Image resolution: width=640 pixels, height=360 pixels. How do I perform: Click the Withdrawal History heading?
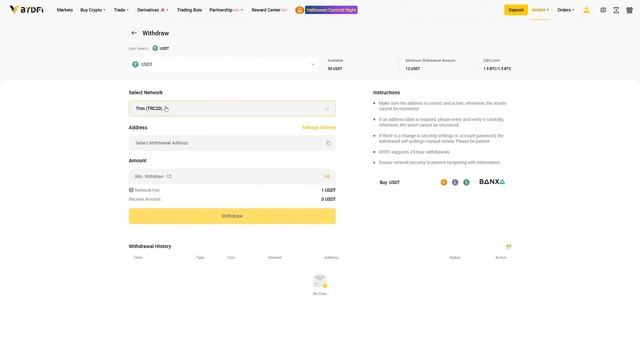pos(150,246)
